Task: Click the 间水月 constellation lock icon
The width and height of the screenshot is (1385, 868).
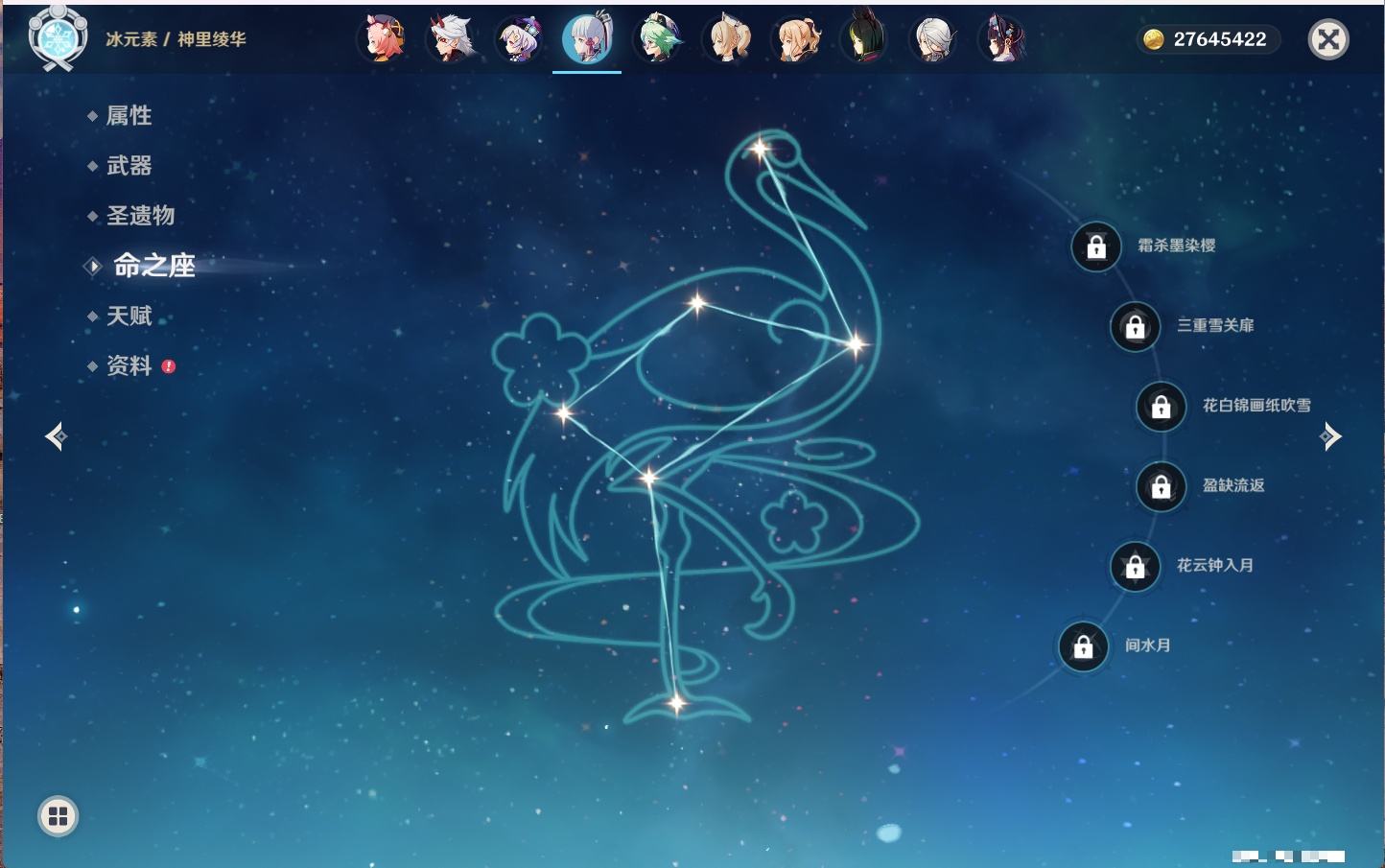Action: click(1084, 646)
